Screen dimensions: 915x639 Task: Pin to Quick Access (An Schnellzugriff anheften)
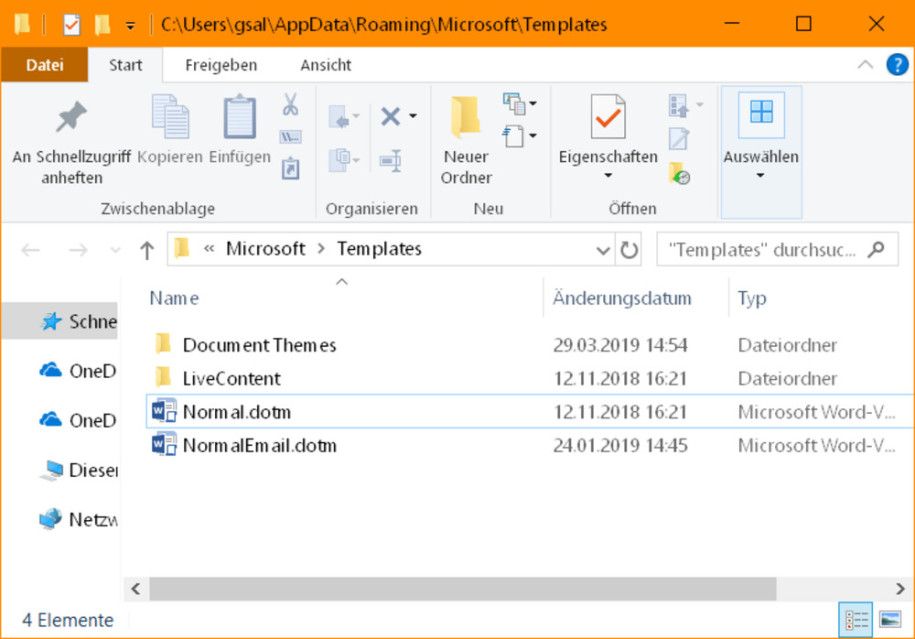click(x=71, y=142)
